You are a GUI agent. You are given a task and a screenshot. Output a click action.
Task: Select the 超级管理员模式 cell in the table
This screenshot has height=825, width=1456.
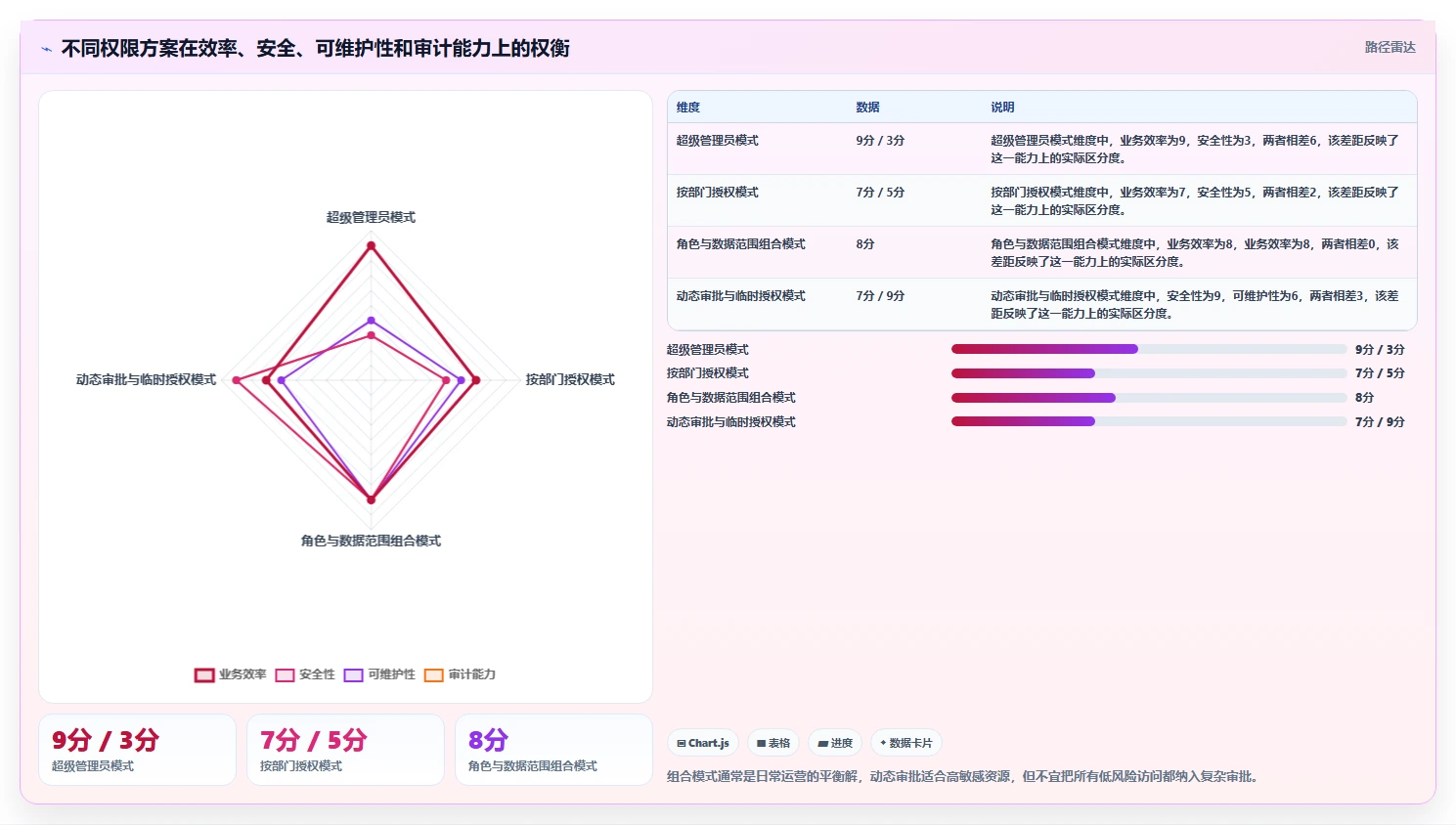(x=718, y=141)
